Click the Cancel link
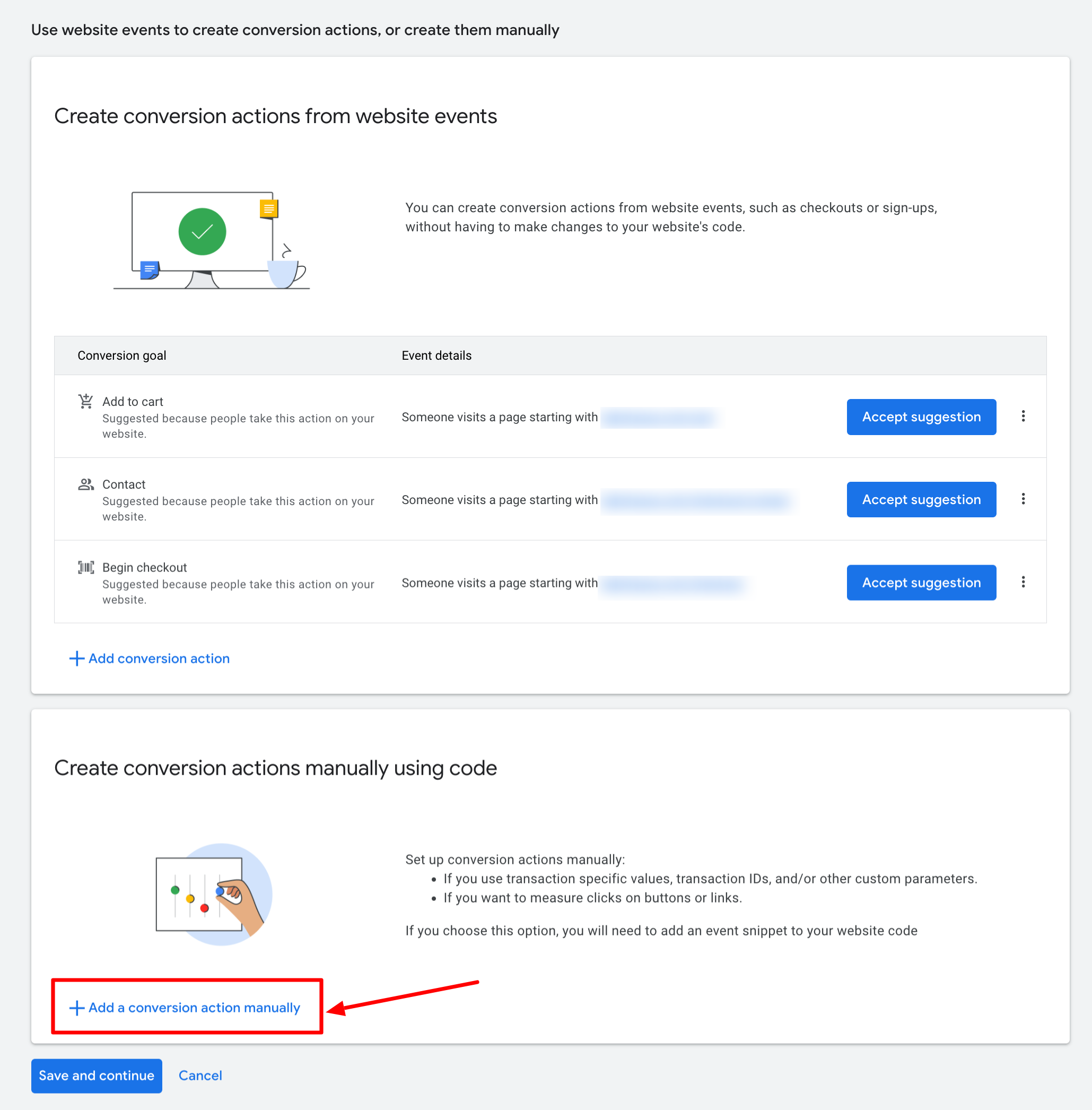Viewport: 1092px width, 1110px height. pyautogui.click(x=199, y=1076)
